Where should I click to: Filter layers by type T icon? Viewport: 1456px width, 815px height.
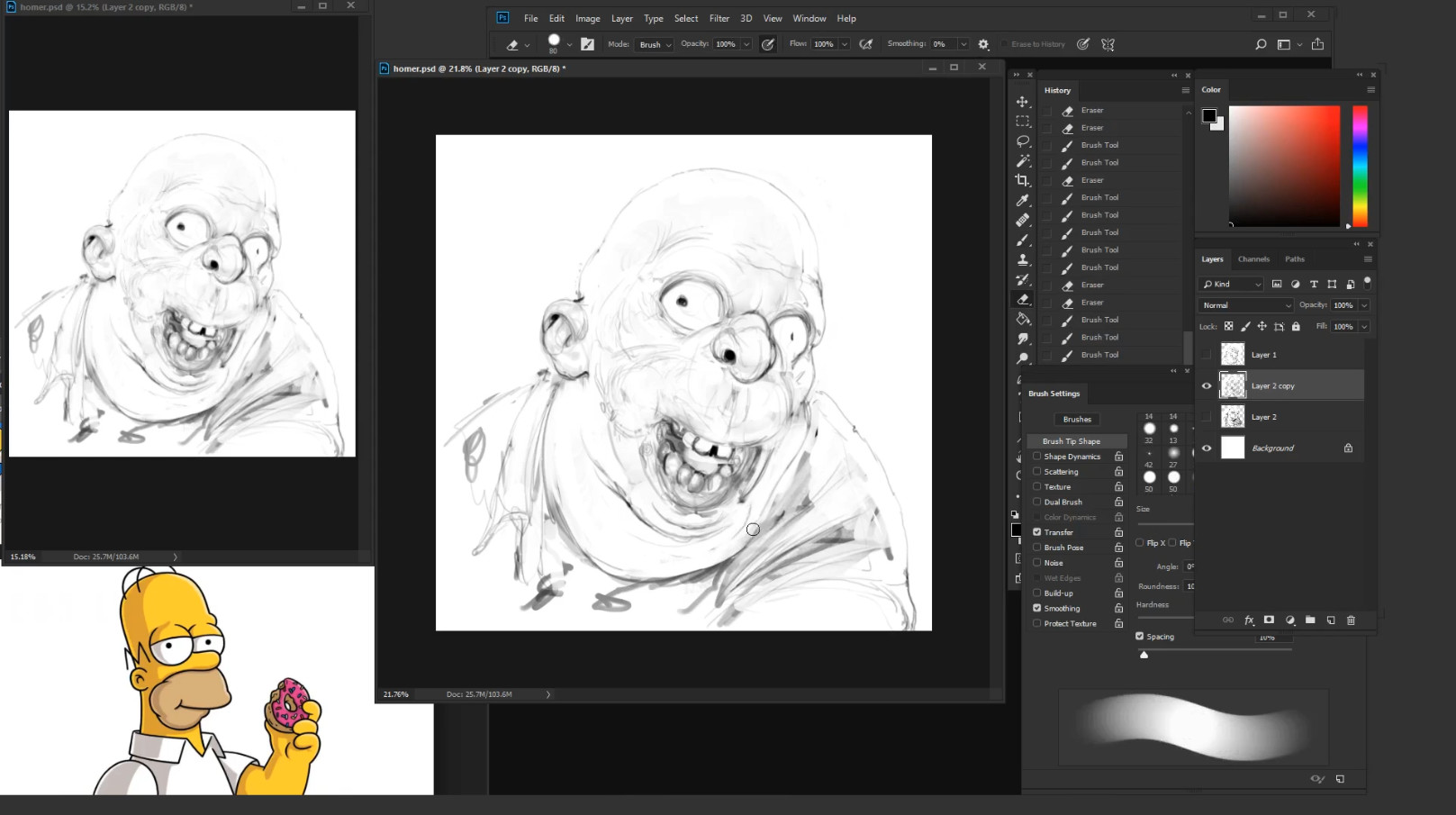click(1314, 284)
